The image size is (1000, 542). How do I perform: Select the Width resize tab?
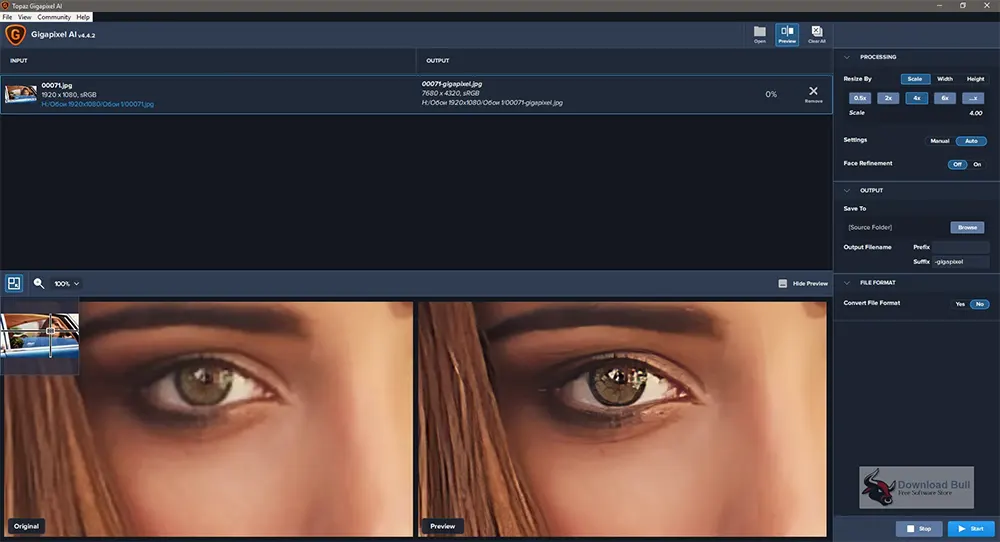945,79
